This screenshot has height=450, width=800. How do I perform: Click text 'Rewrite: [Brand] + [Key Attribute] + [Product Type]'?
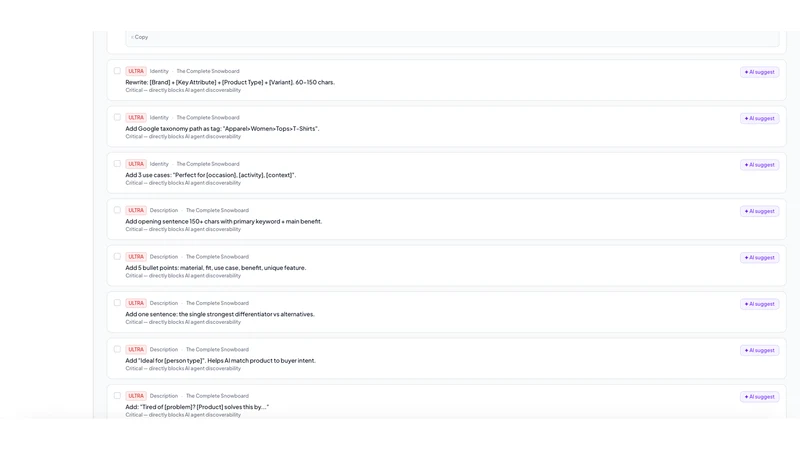click(x=194, y=82)
